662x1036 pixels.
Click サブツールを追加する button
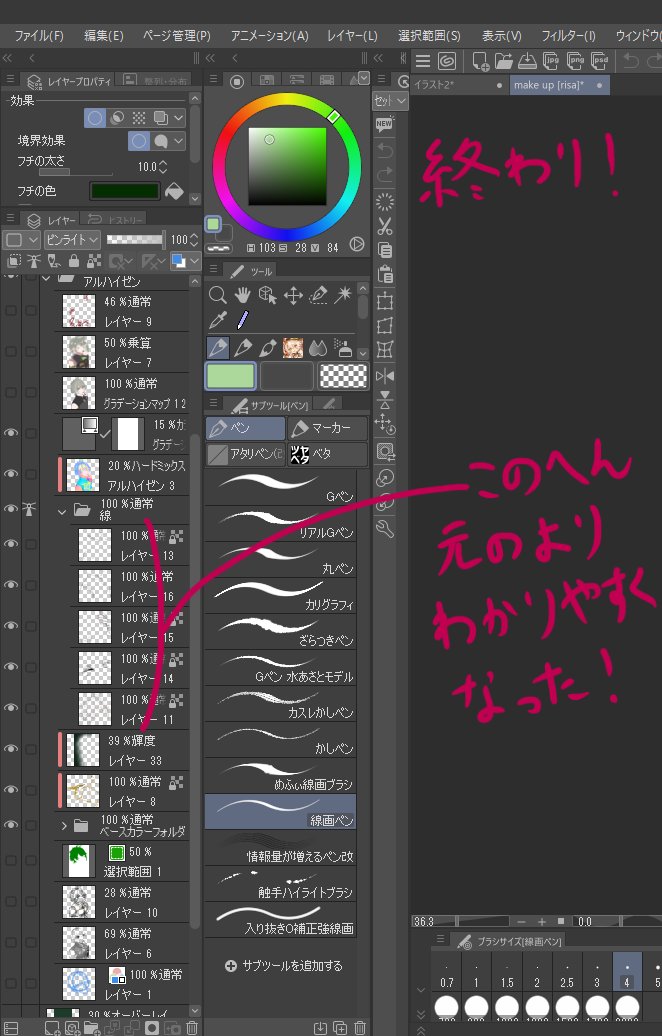coord(284,965)
